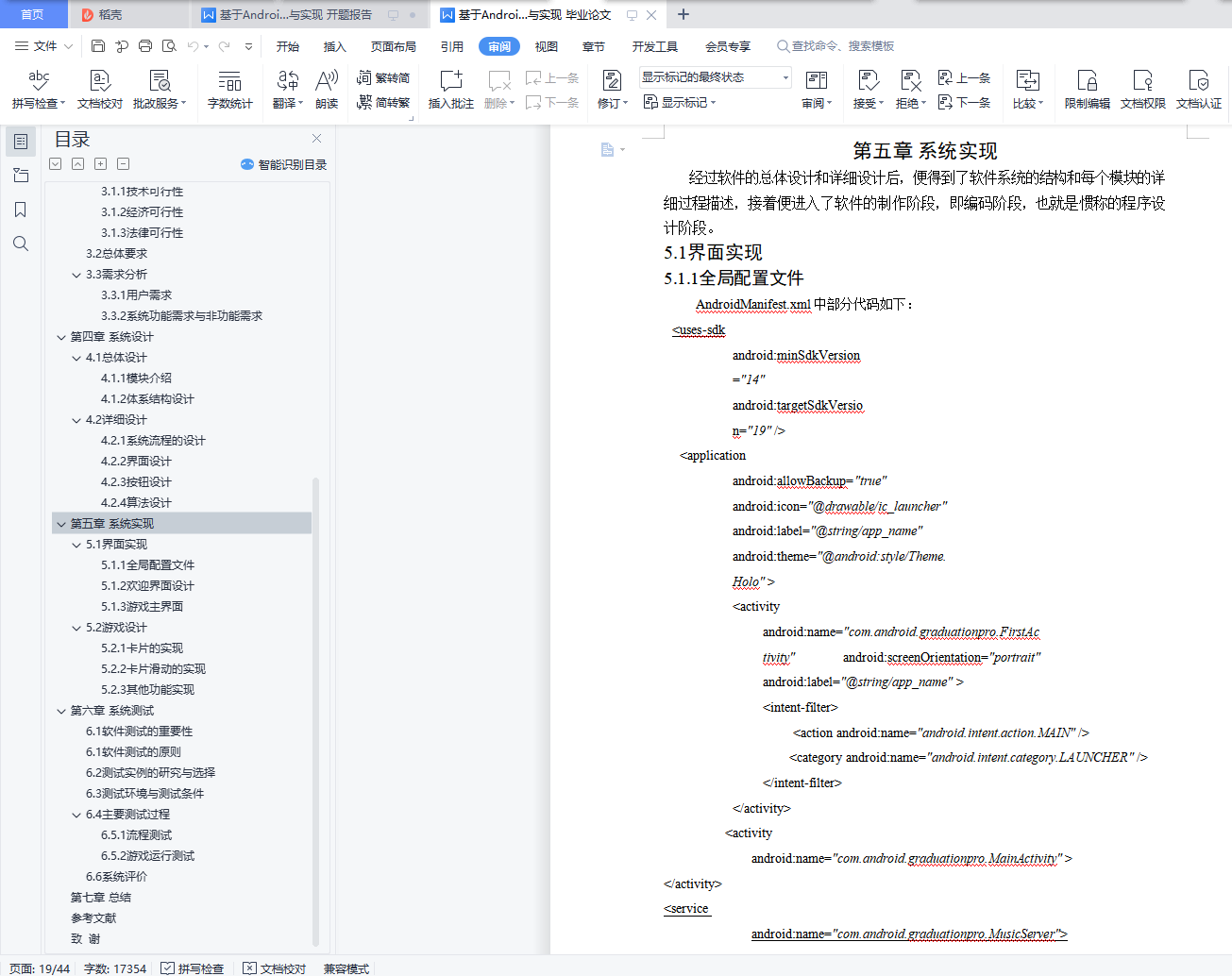Collapse the 5.1界面实现 node arrow
Screen dimensions: 1232x976
(x=76, y=545)
